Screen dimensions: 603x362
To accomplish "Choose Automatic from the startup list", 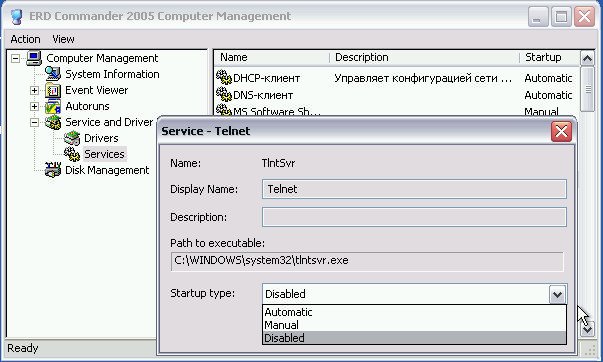I will (x=414, y=312).
